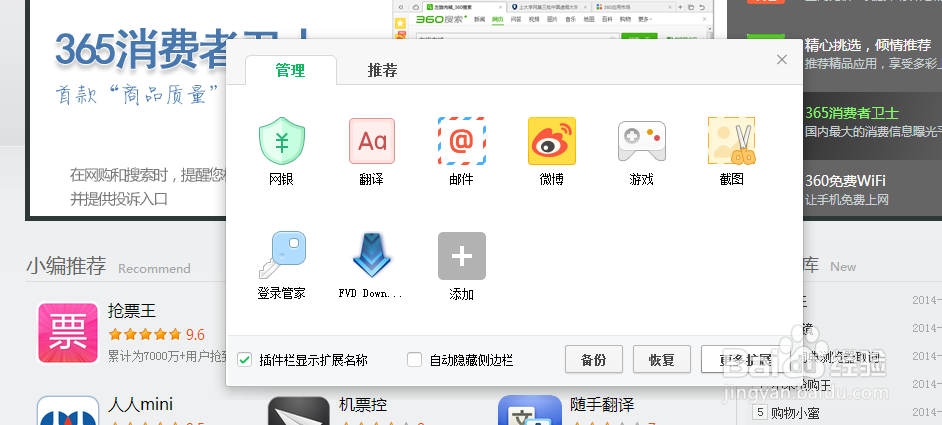
Task: Click the 备份 button
Action: pyautogui.click(x=594, y=359)
